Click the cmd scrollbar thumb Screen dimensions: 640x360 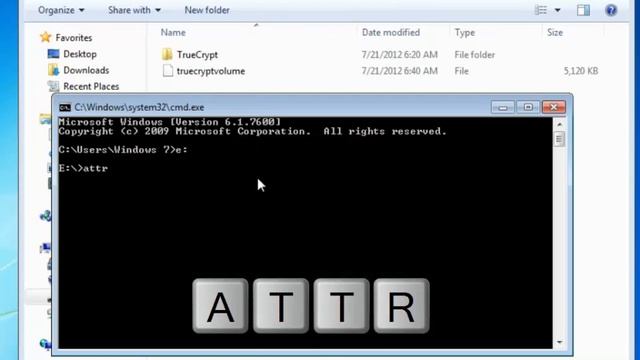click(560, 139)
